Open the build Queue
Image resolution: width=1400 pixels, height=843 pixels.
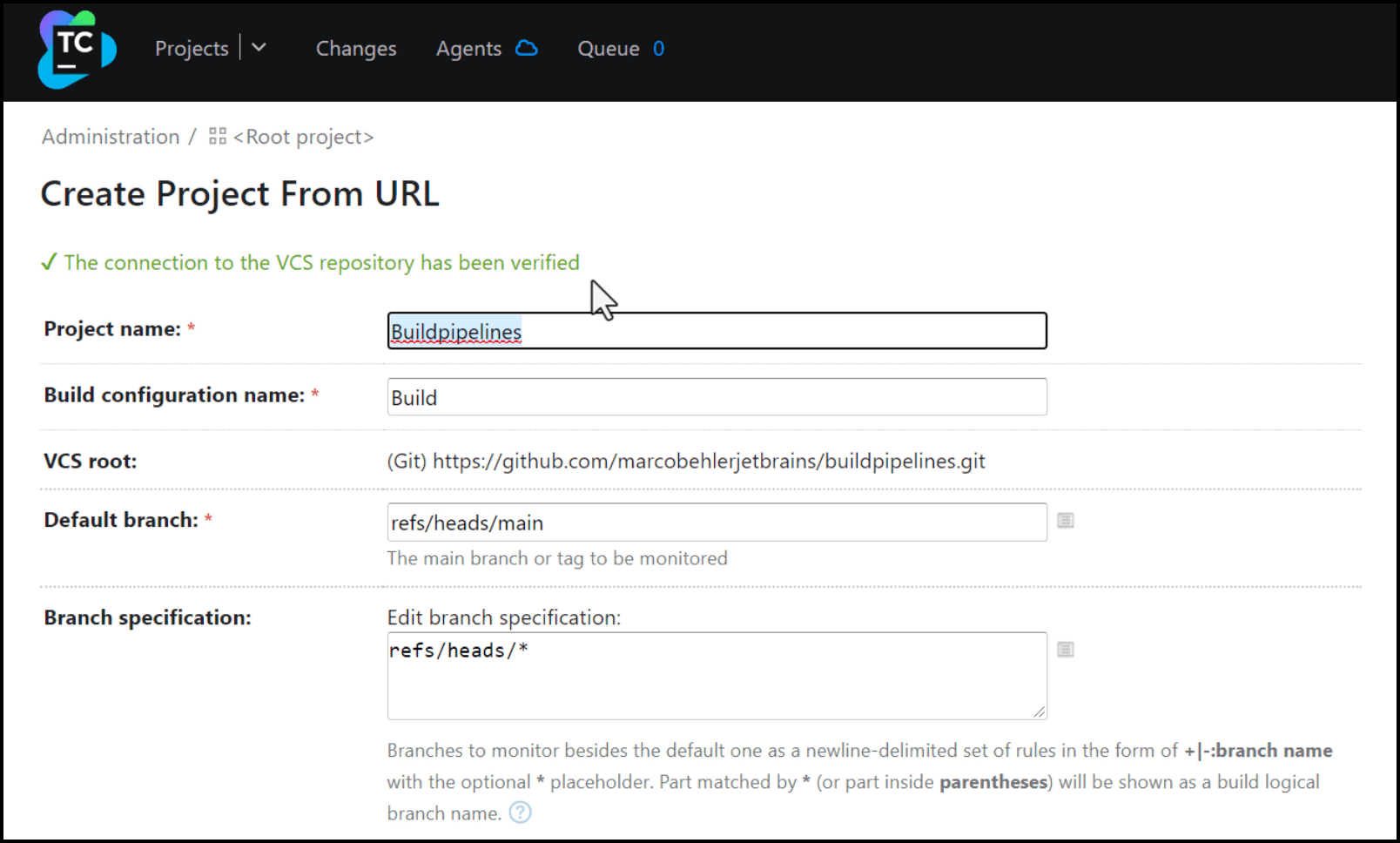tap(608, 49)
